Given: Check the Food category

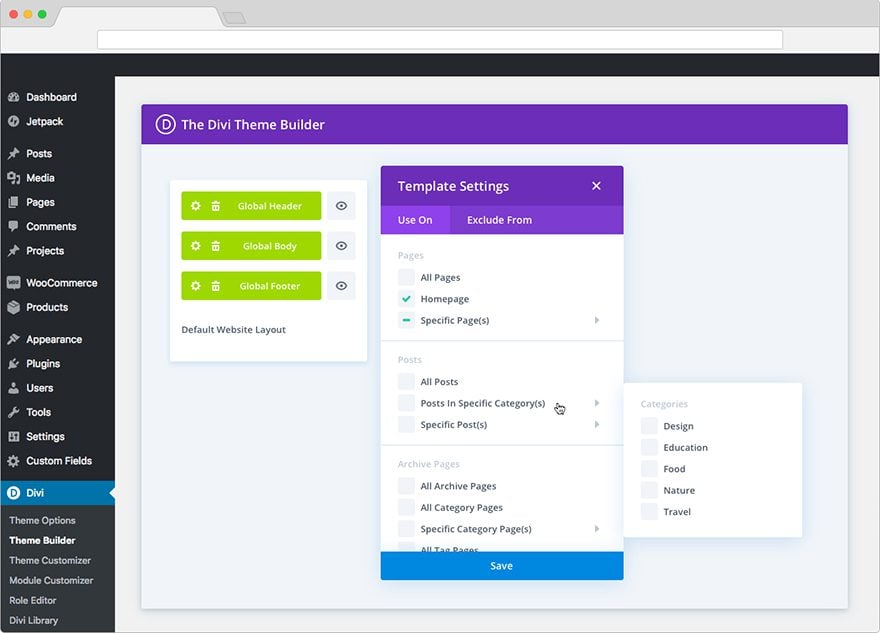Looking at the screenshot, I should (649, 468).
